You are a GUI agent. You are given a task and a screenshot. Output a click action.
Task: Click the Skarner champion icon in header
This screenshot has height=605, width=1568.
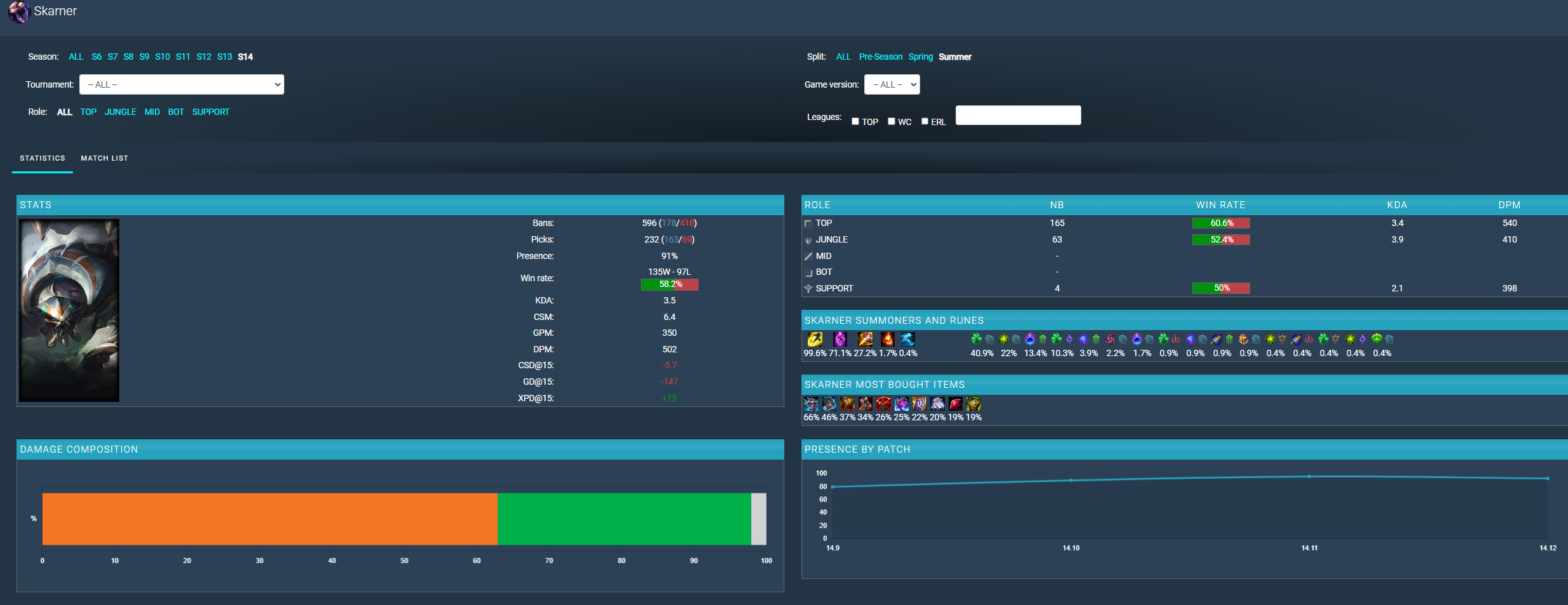click(x=19, y=11)
